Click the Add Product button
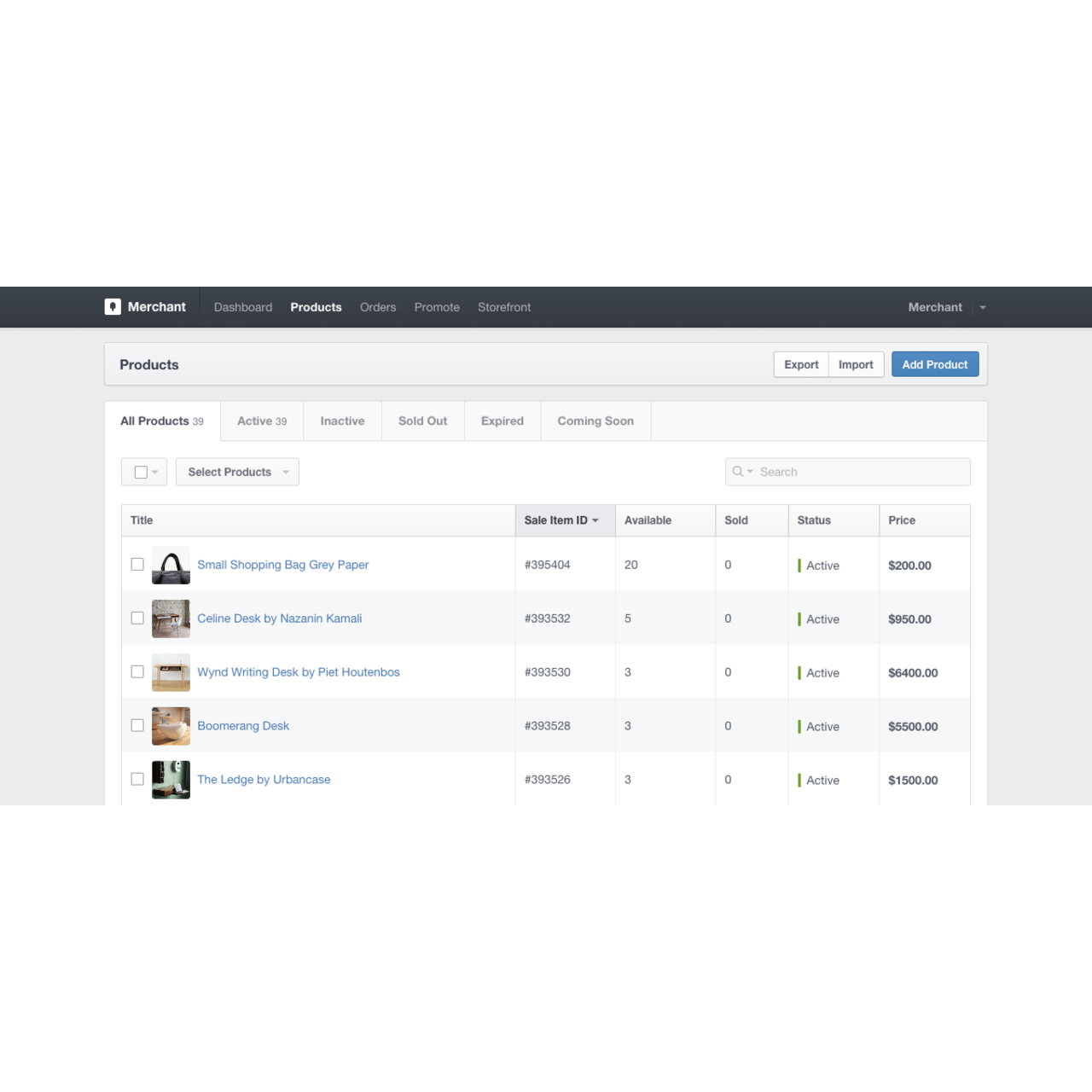Screen dimensions: 1092x1092 point(935,363)
